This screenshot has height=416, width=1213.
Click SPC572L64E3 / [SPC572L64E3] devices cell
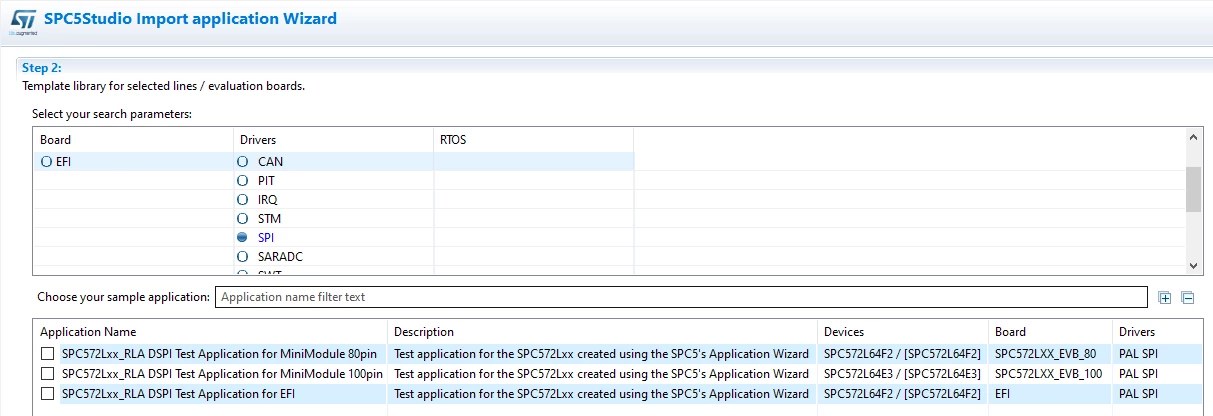[903, 374]
